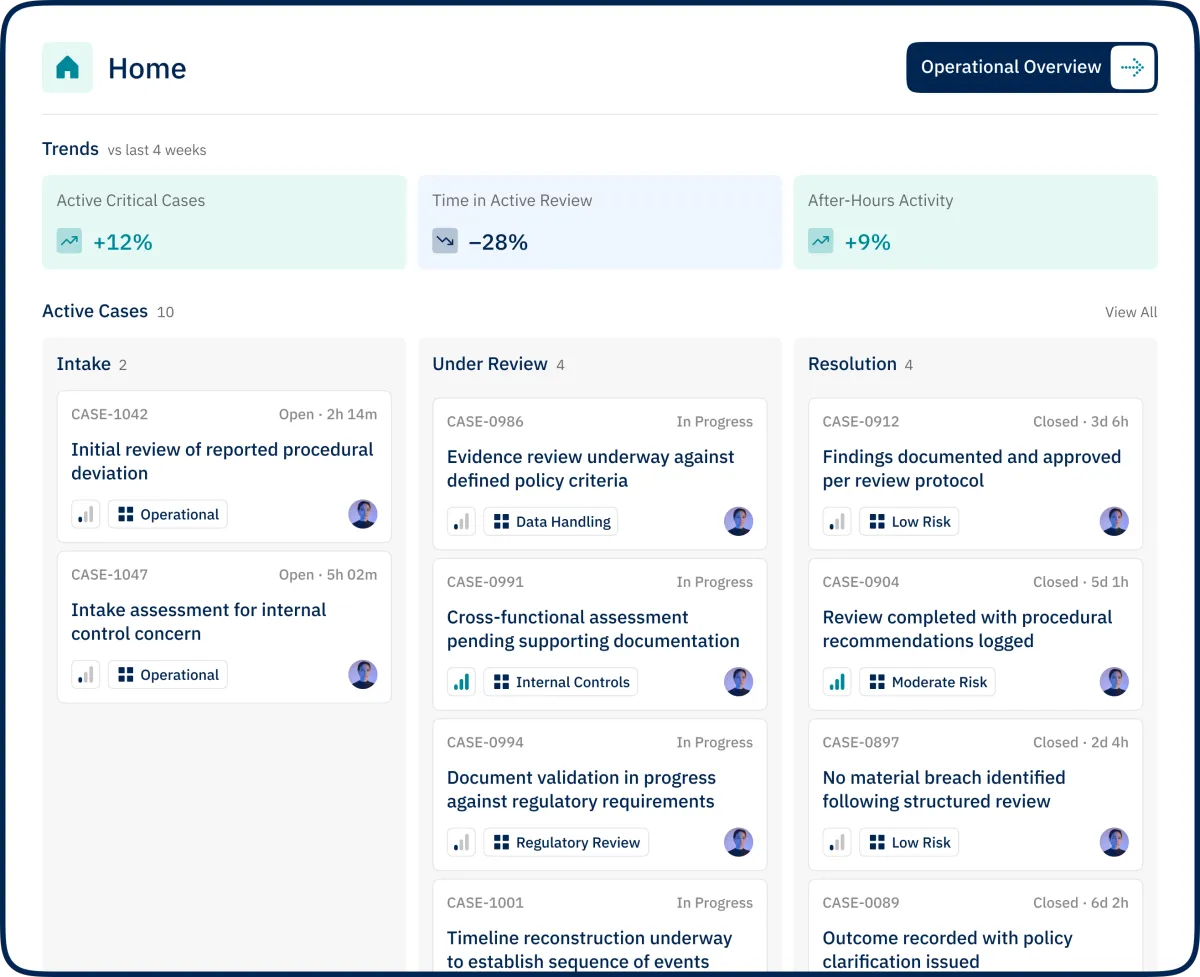This screenshot has width=1200, height=977.
Task: Click the Under Review column header
Action: tap(490, 364)
